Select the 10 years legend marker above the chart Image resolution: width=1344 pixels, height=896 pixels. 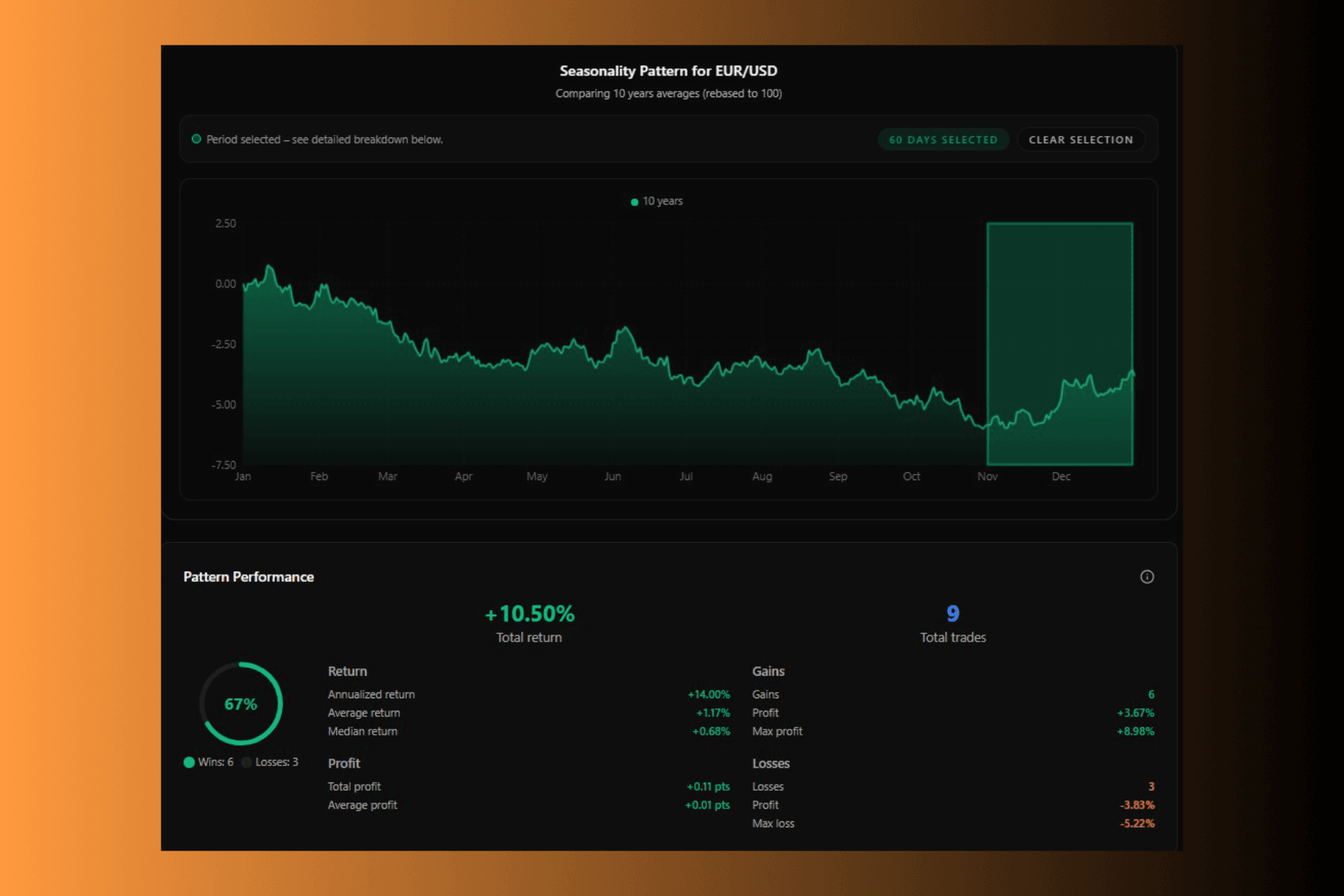[x=633, y=201]
